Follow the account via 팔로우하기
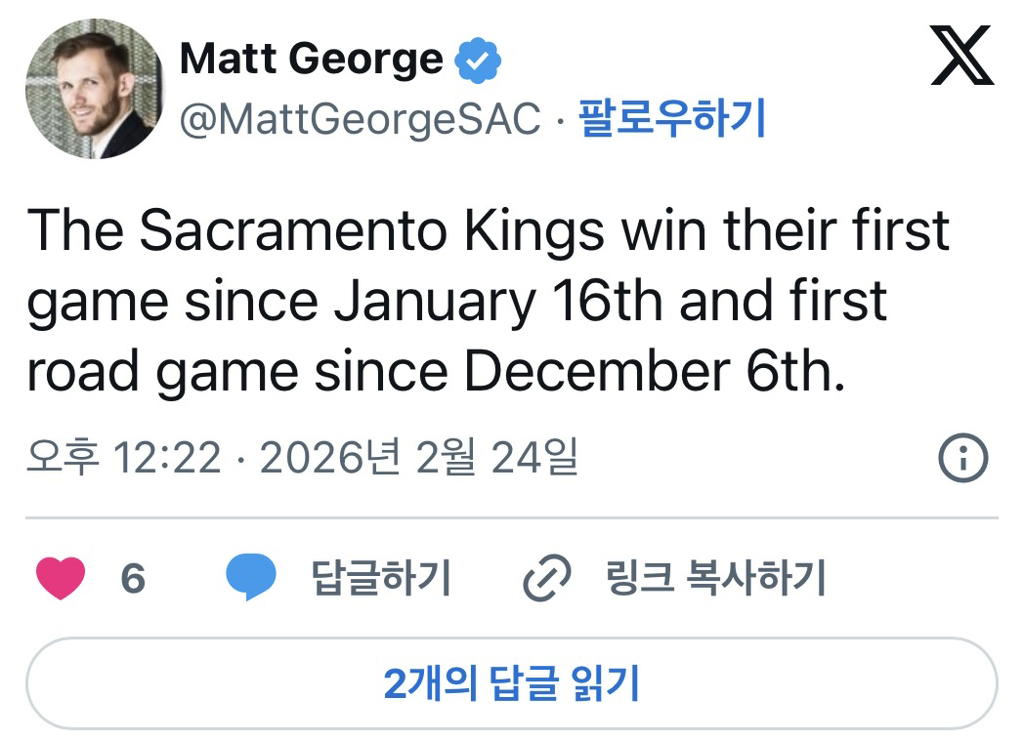Viewport: 1024px width, 740px height. [x=672, y=120]
